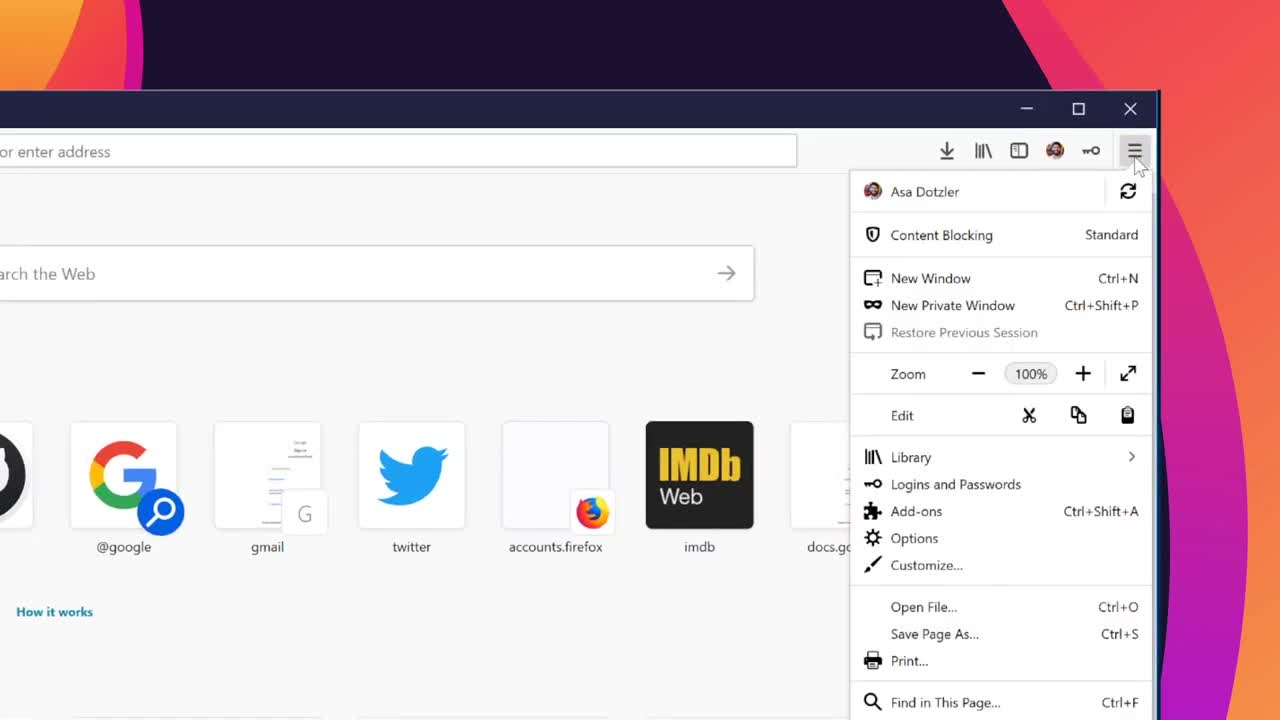Open the Downloads toolbar icon
The height and width of the screenshot is (720, 1280).
click(x=946, y=151)
